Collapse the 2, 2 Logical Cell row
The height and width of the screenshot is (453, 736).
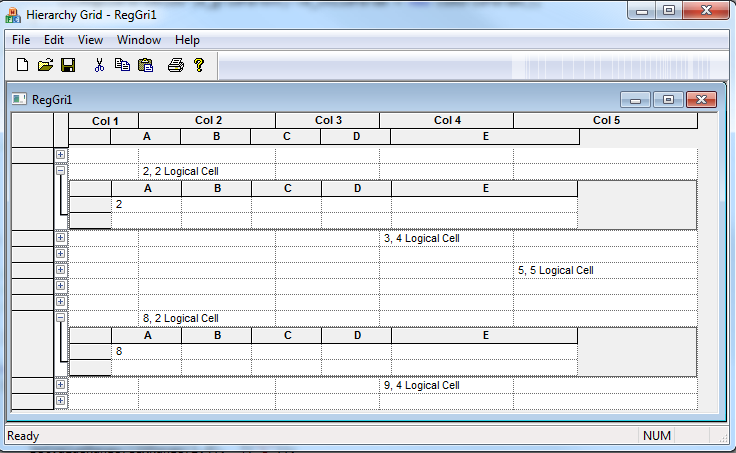click(61, 171)
